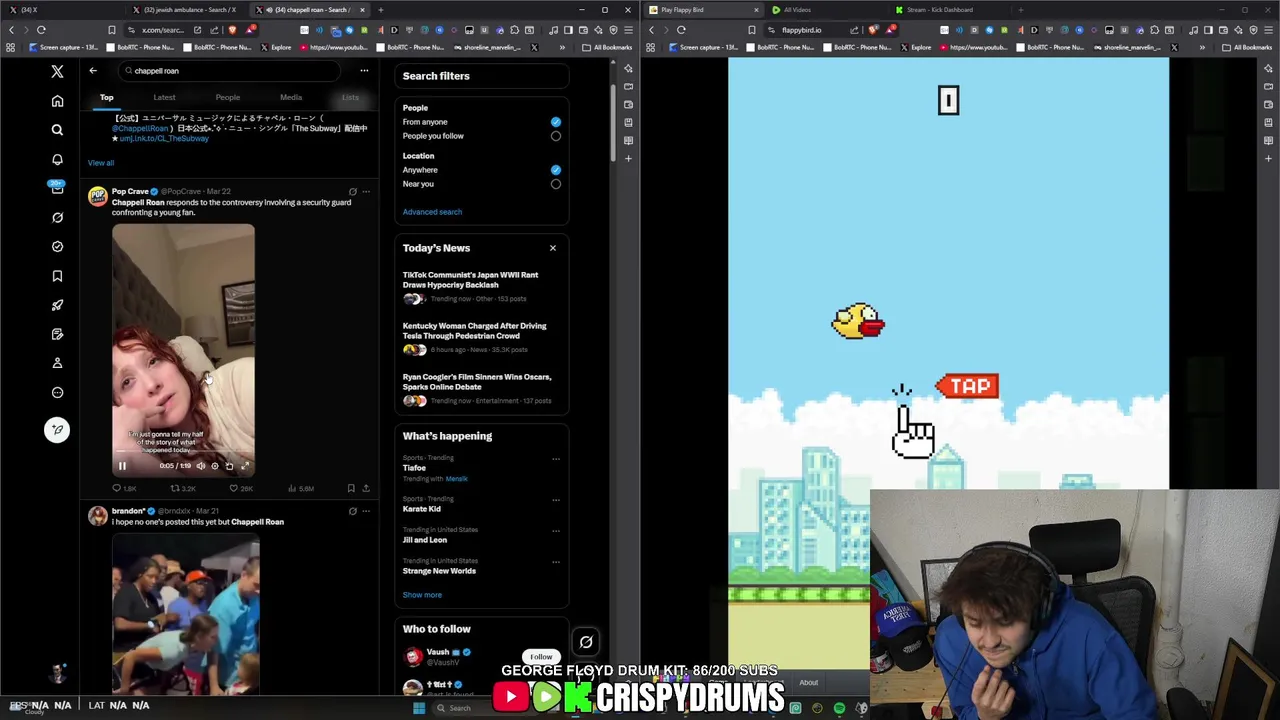The height and width of the screenshot is (720, 1280).
Task: Select the From anyone radio button
Action: [x=556, y=122]
